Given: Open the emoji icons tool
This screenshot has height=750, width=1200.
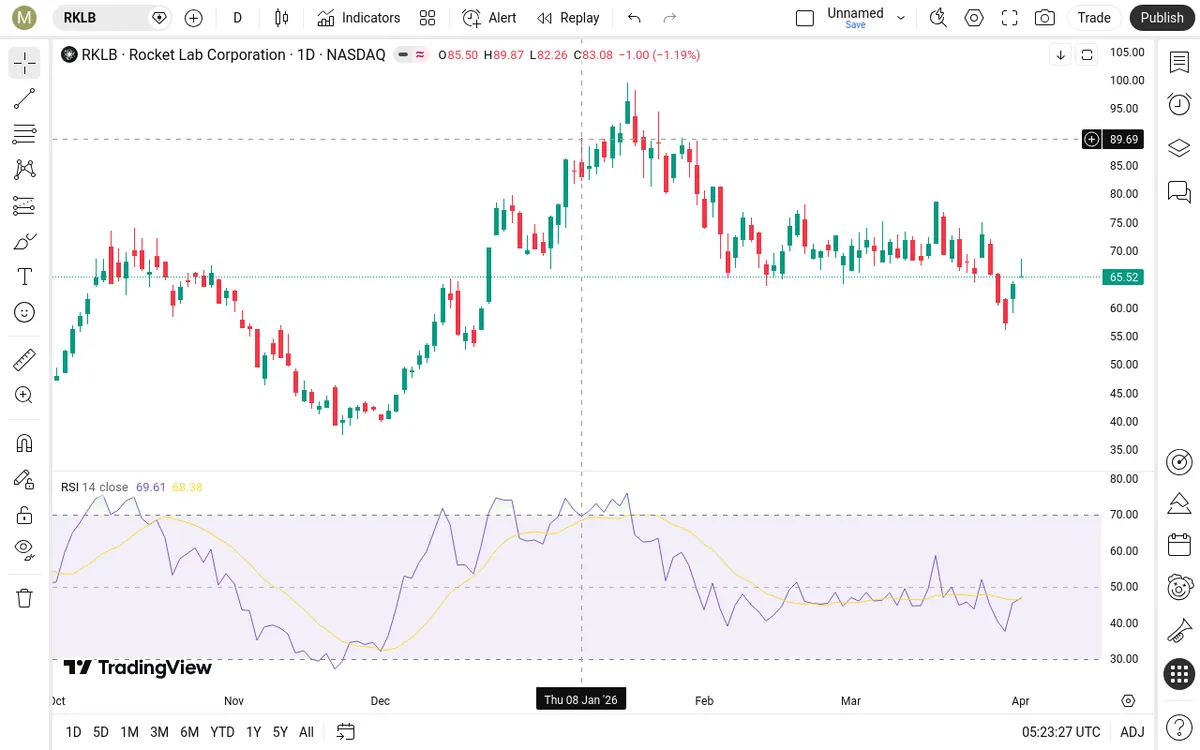Looking at the screenshot, I should click(x=25, y=313).
